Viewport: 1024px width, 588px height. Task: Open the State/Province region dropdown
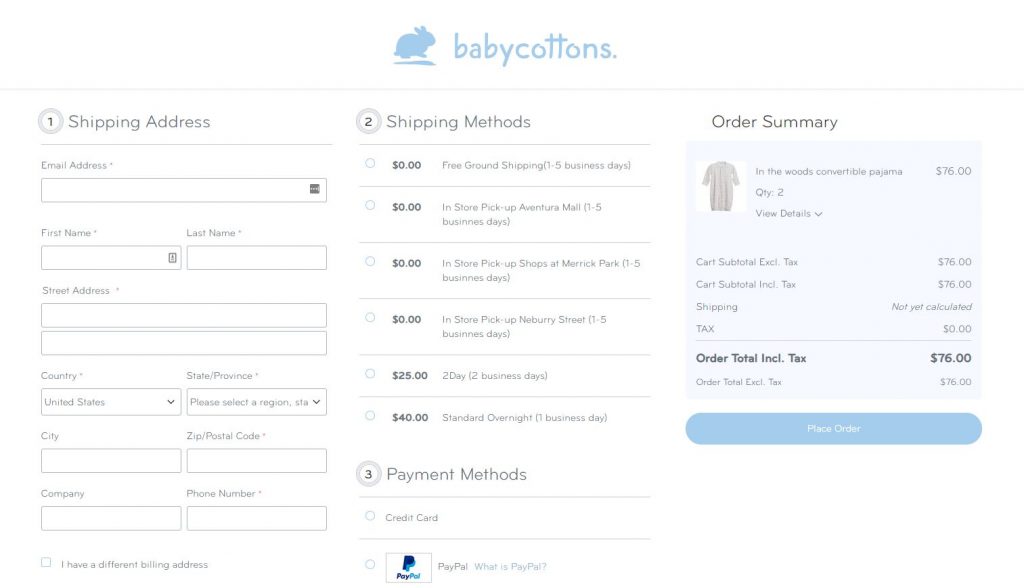pos(257,402)
